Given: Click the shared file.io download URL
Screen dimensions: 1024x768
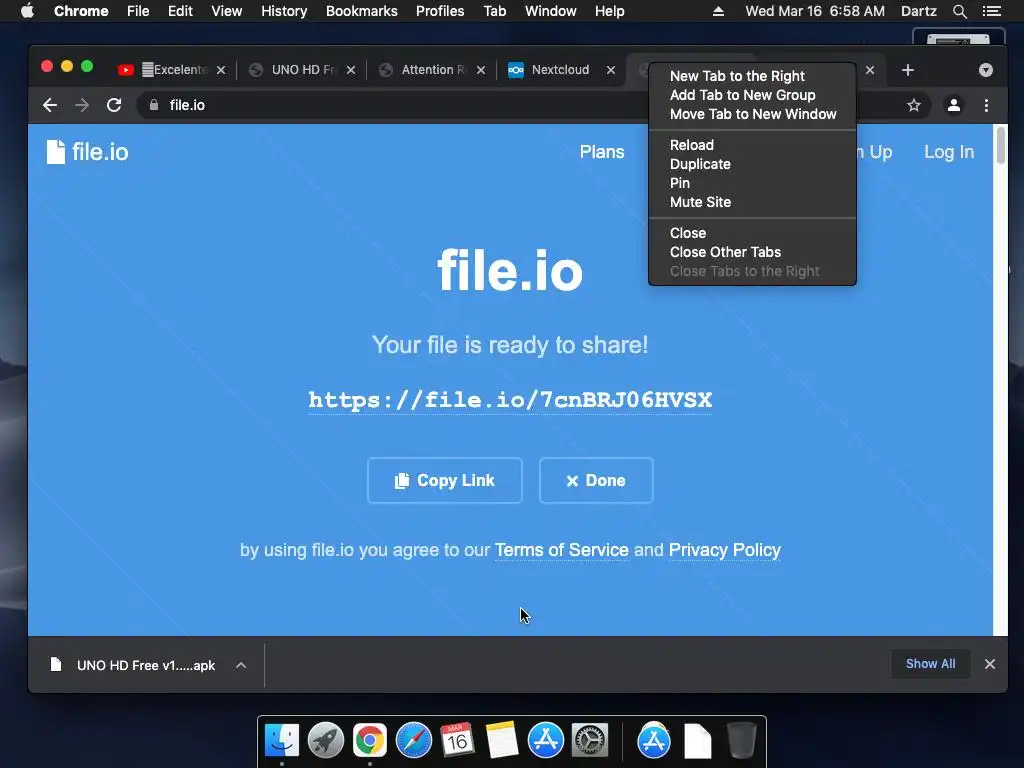Looking at the screenshot, I should (510, 400).
